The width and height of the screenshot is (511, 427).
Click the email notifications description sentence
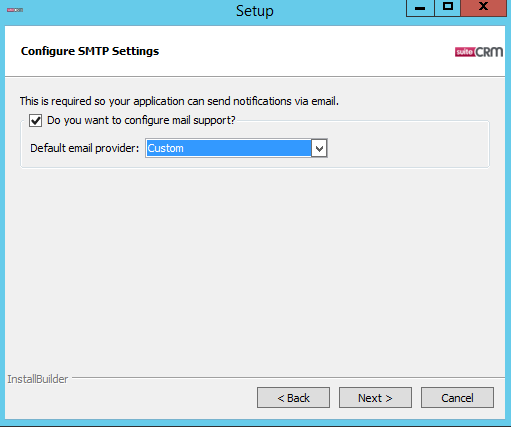click(x=179, y=101)
